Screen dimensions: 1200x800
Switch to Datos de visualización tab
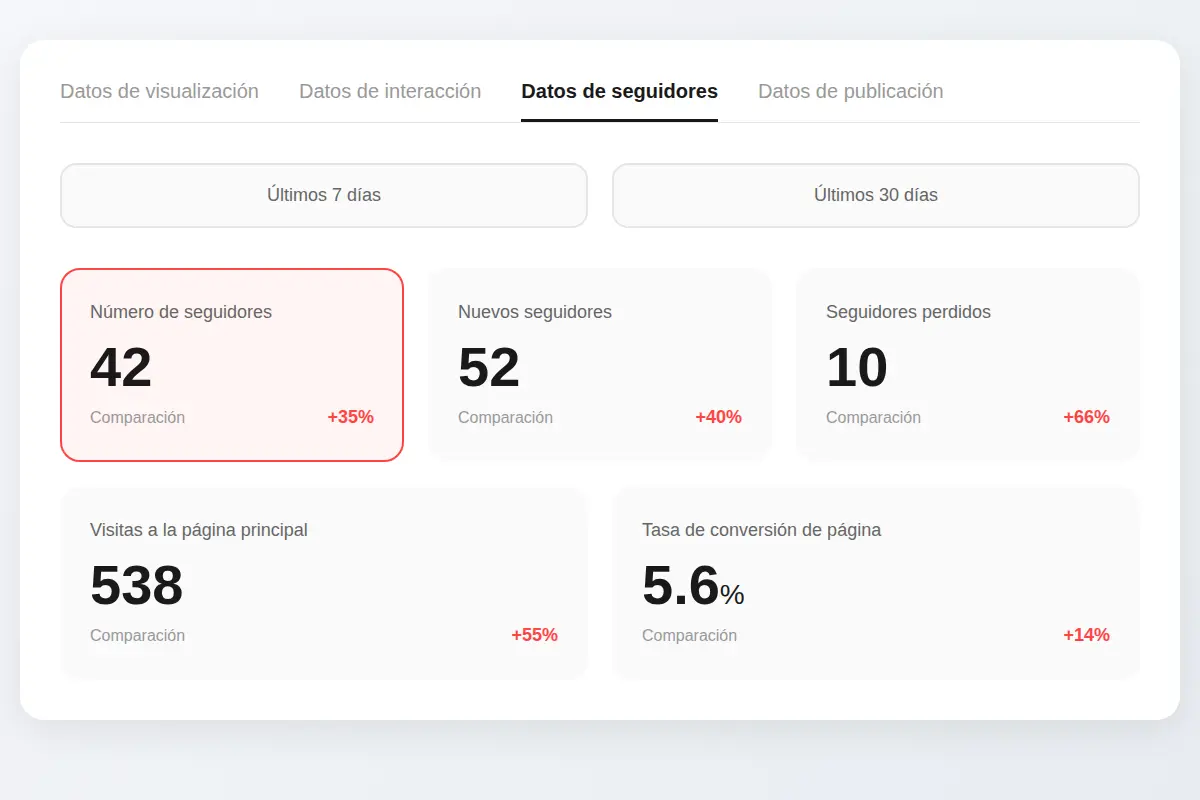pos(159,91)
